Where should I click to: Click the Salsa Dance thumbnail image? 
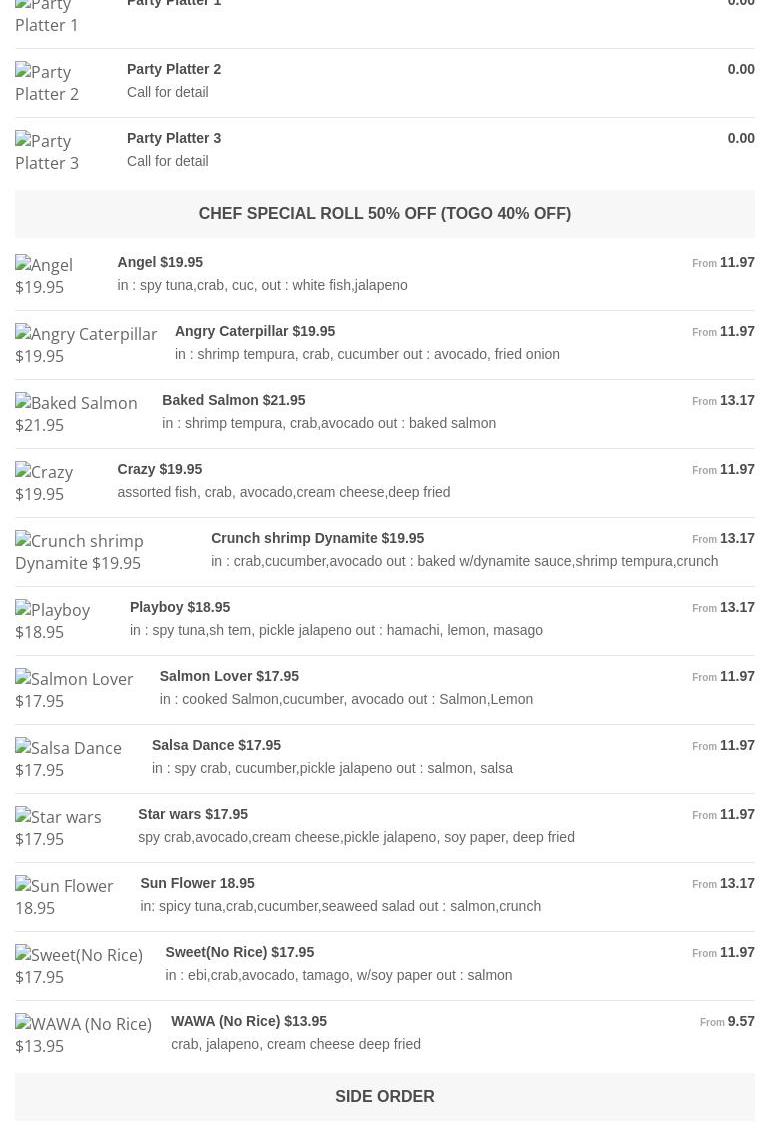point(68,759)
